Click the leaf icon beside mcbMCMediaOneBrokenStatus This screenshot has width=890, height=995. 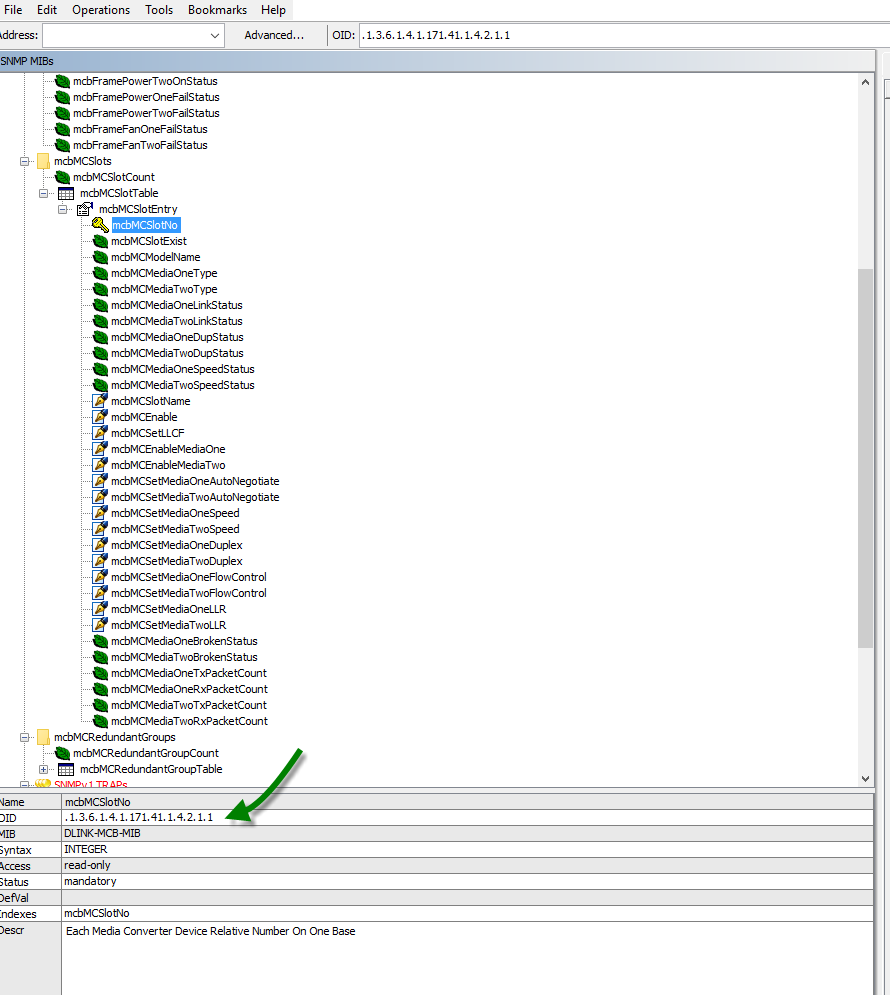tap(100, 641)
